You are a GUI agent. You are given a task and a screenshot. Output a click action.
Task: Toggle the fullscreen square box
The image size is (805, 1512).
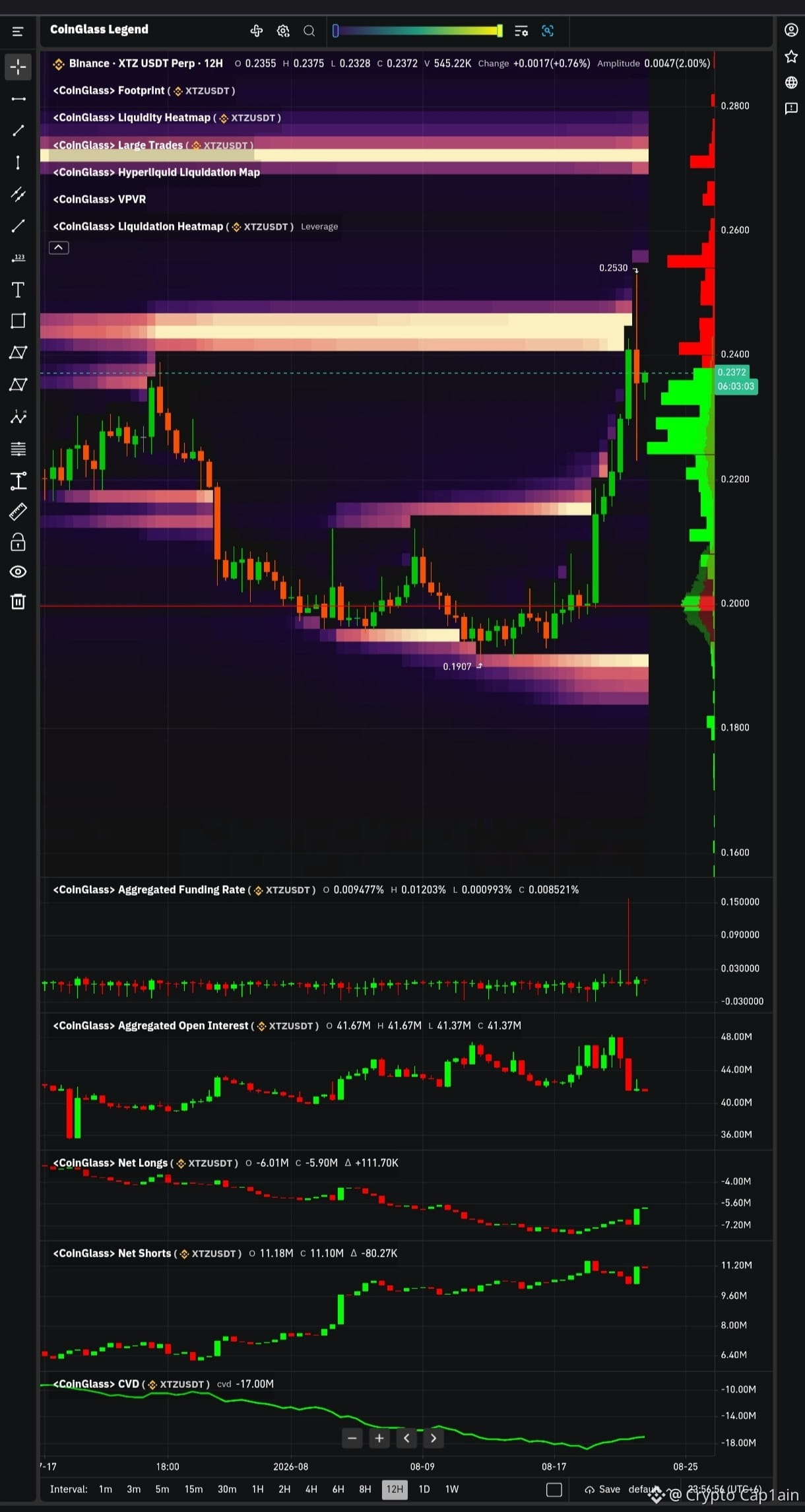pos(554,1490)
